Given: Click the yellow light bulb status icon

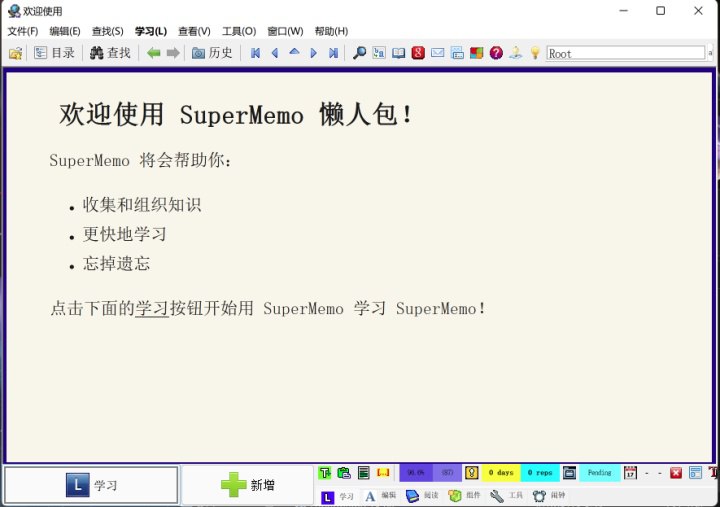Looking at the screenshot, I should coord(472,473).
